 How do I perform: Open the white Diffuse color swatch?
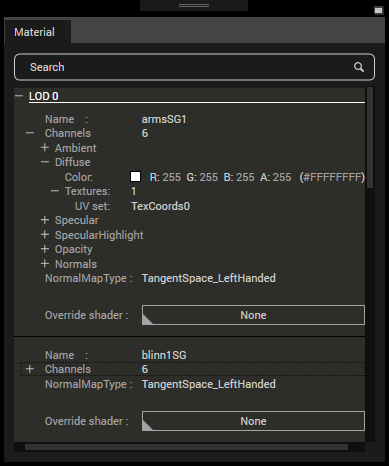click(135, 177)
